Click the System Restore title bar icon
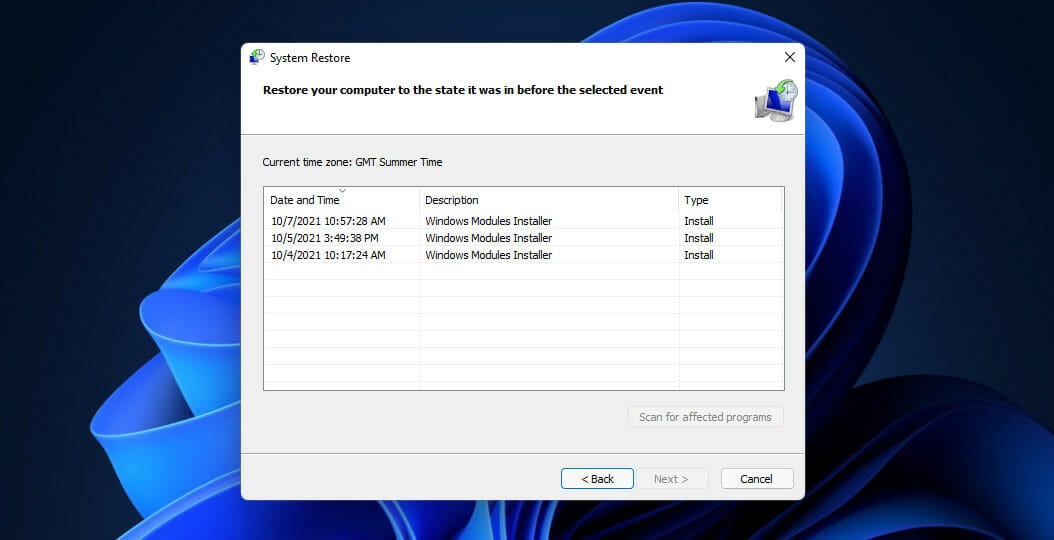This screenshot has width=1054, height=540. [x=257, y=57]
